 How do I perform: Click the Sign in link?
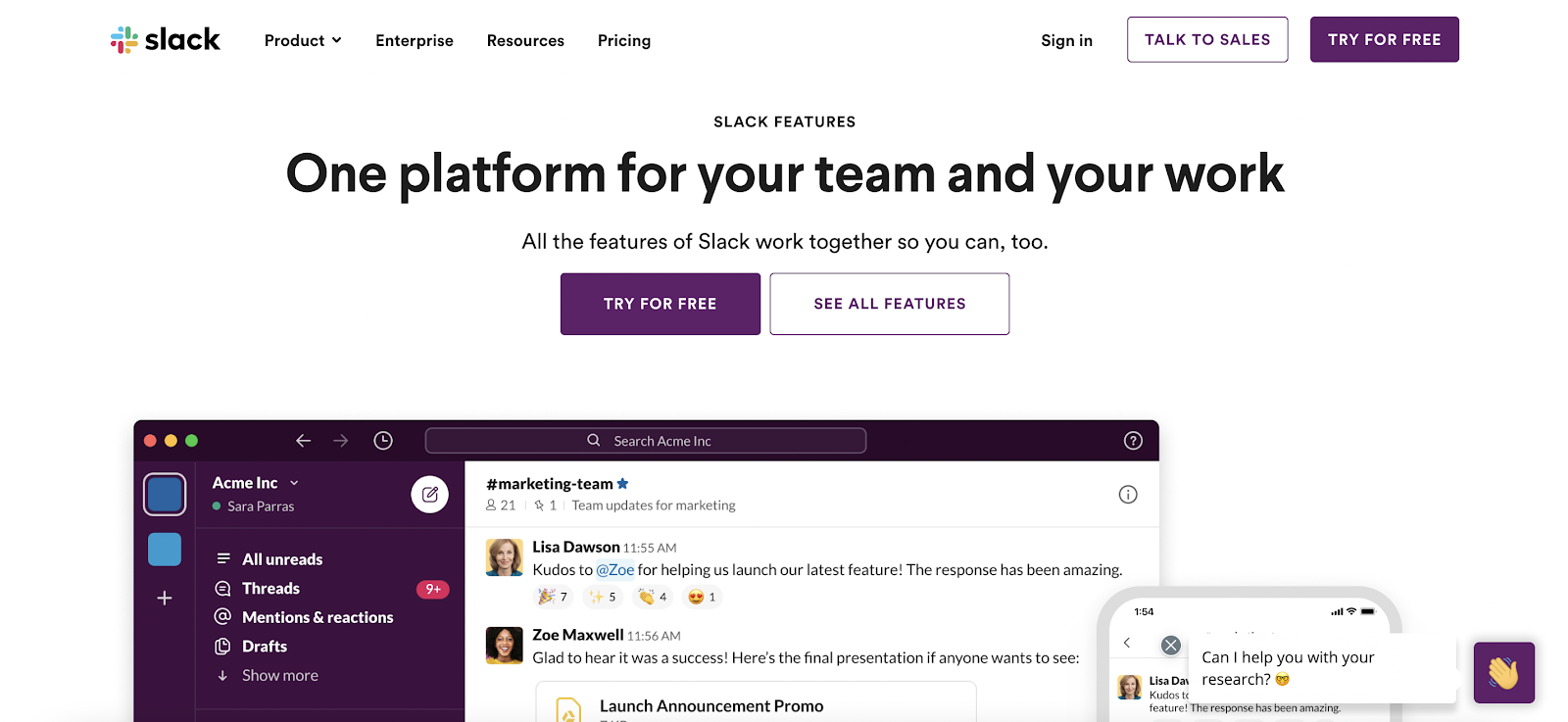coord(1066,40)
